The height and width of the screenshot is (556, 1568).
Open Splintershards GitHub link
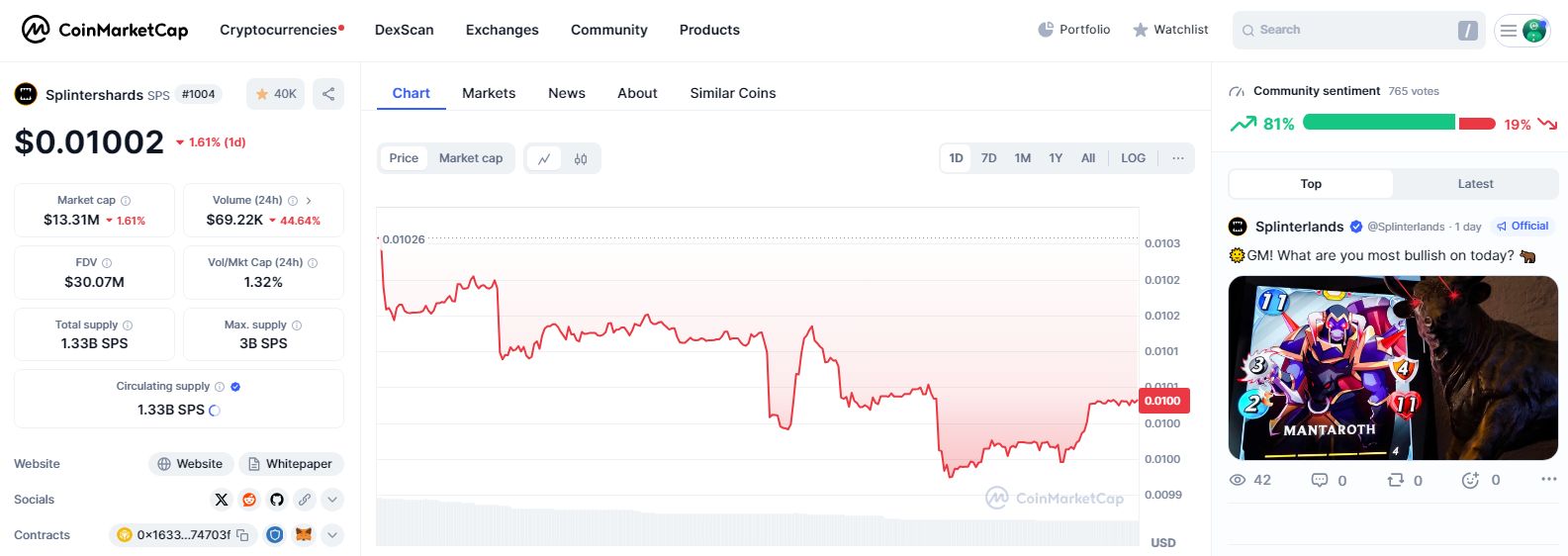point(277,500)
